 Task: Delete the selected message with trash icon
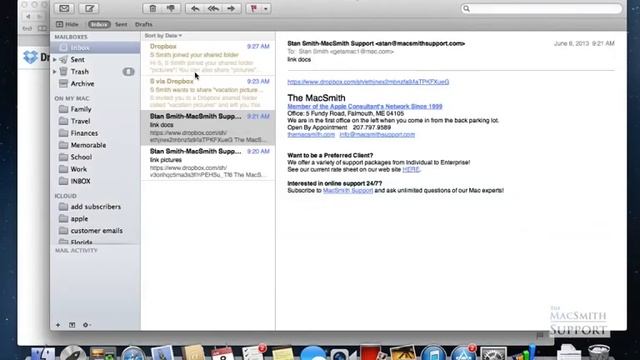pyautogui.click(x=153, y=8)
